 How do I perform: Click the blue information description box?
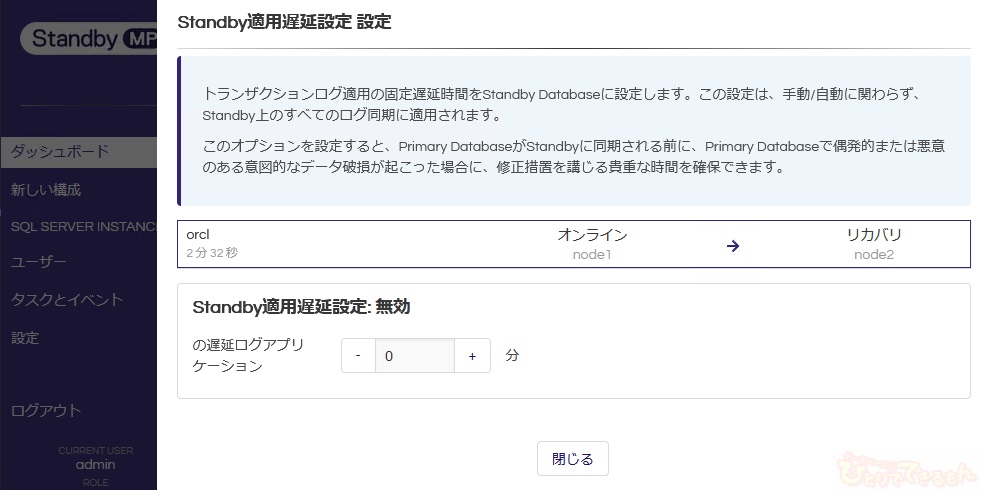click(574, 131)
